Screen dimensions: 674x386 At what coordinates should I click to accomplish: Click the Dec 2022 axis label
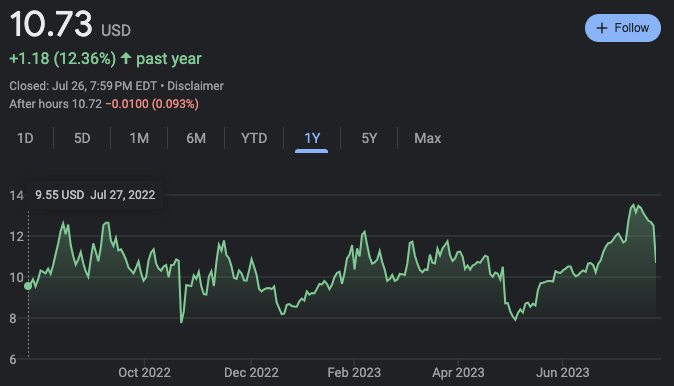(251, 372)
